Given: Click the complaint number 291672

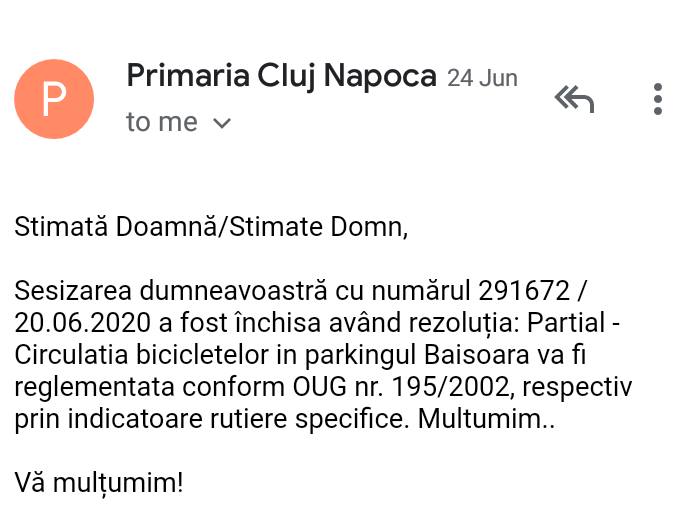Looking at the screenshot, I should coord(524,290).
